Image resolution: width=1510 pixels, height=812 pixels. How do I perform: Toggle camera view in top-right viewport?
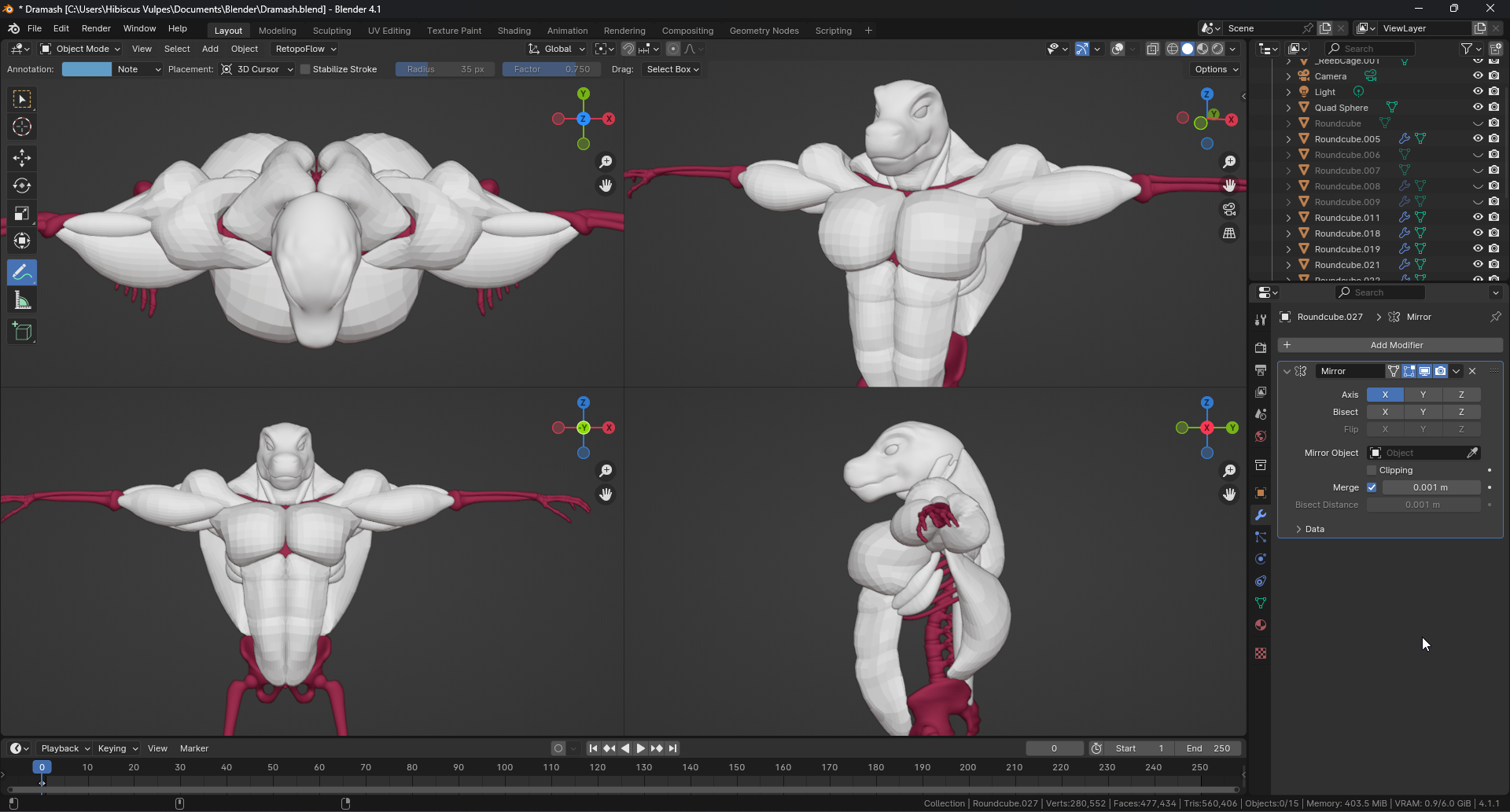[1229, 209]
